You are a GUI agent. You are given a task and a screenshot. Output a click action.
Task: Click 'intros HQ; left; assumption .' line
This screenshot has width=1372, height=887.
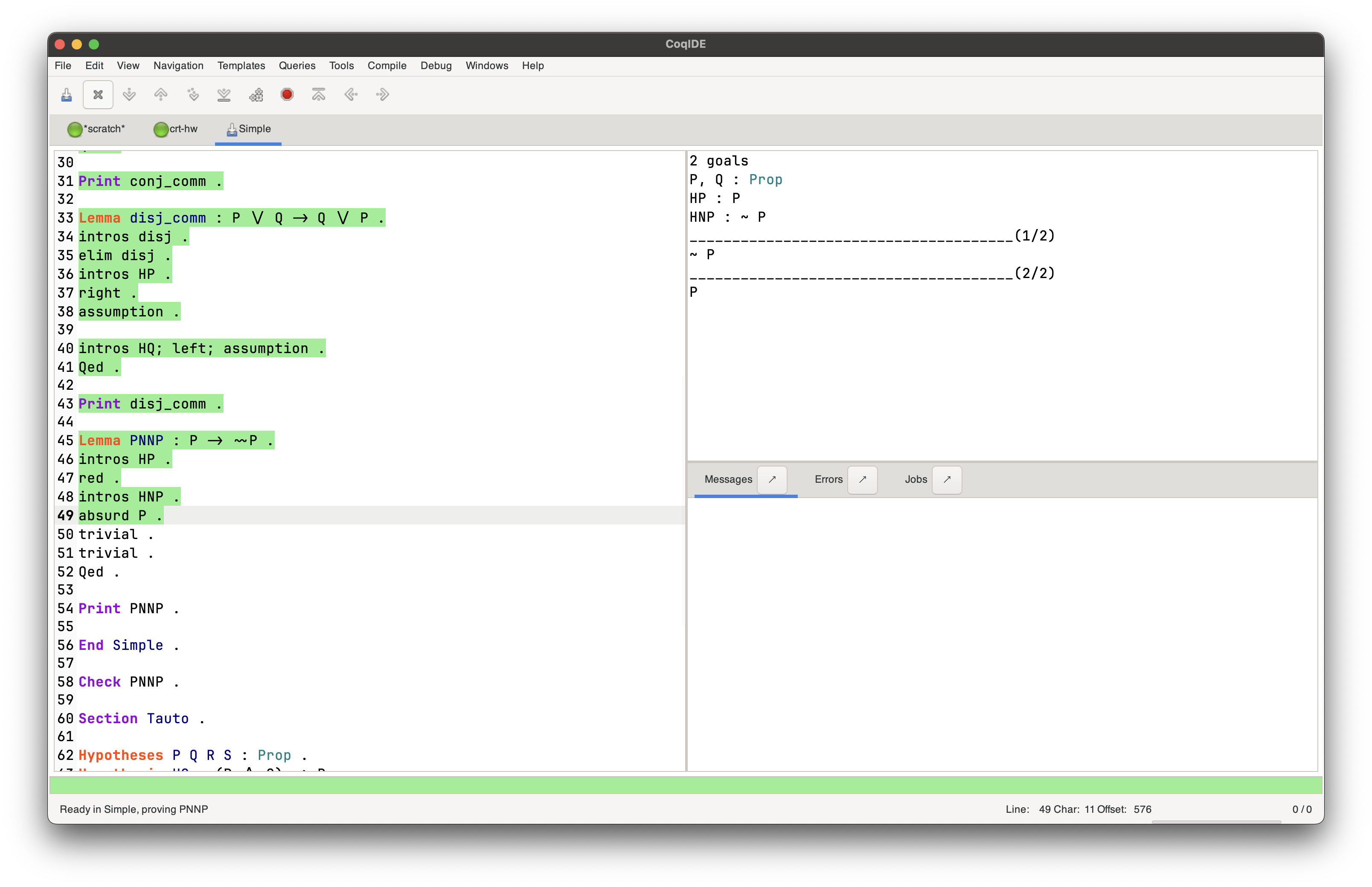tap(202, 348)
